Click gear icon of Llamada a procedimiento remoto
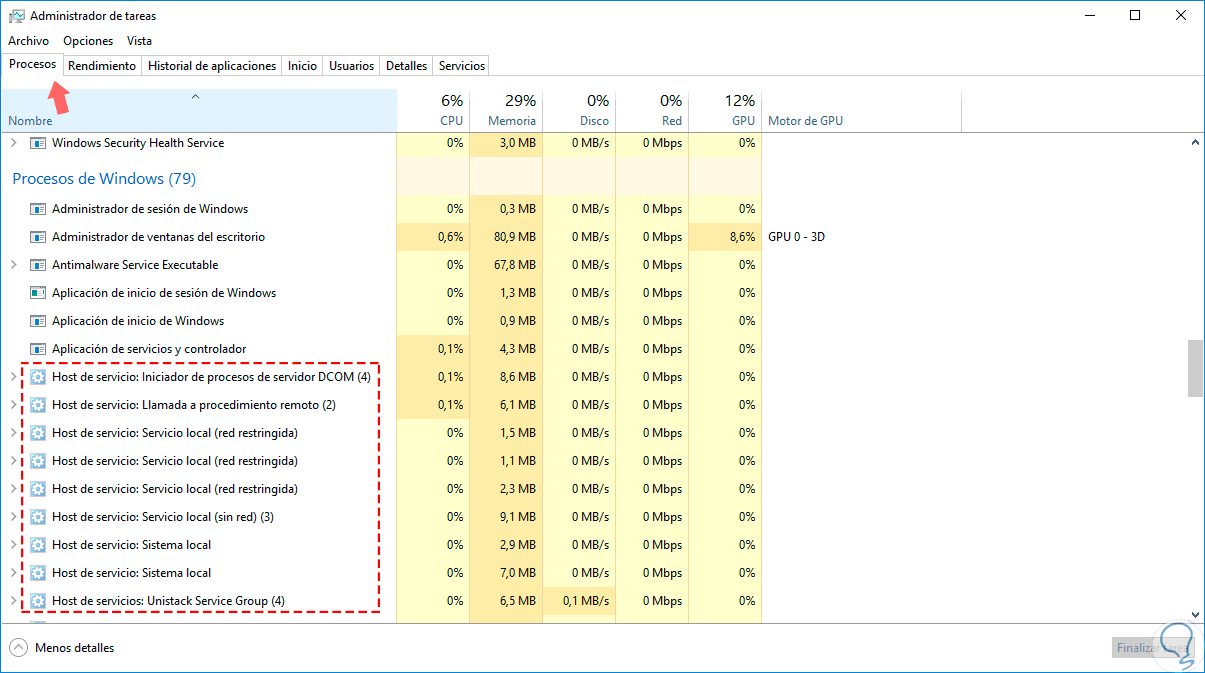 pyautogui.click(x=38, y=405)
